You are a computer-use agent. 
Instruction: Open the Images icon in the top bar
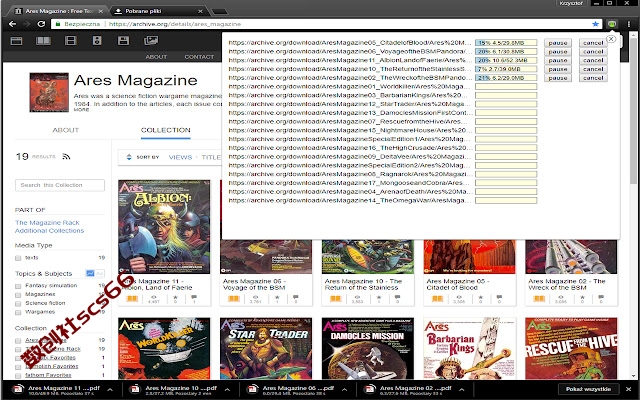pos(151,40)
